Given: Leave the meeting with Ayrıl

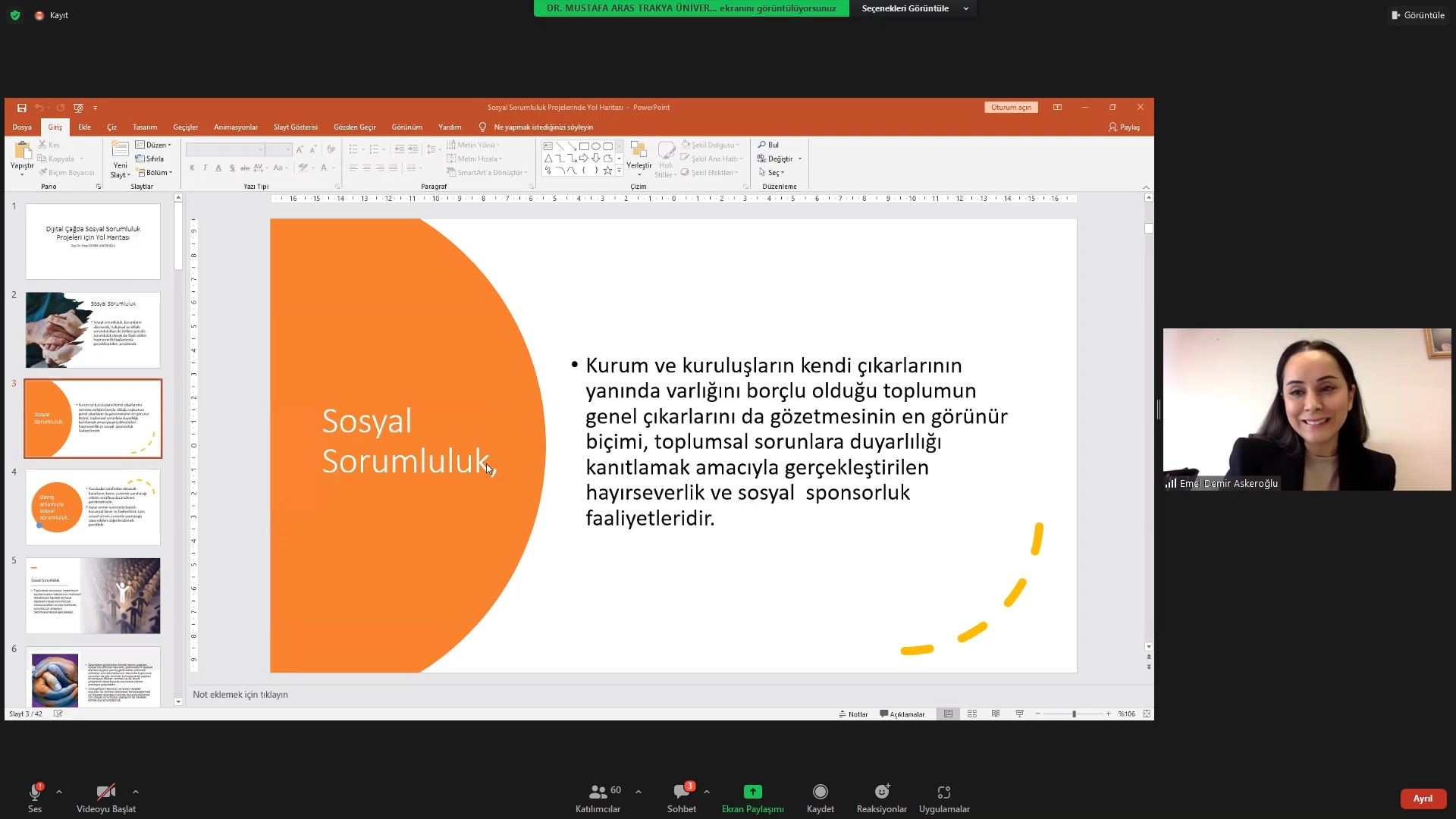Looking at the screenshot, I should pyautogui.click(x=1423, y=799).
